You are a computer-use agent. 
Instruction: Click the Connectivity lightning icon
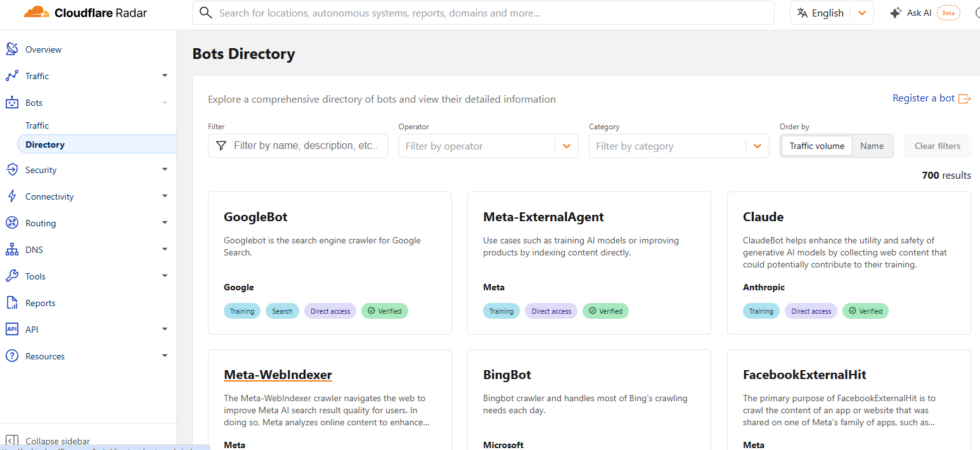[x=12, y=196]
